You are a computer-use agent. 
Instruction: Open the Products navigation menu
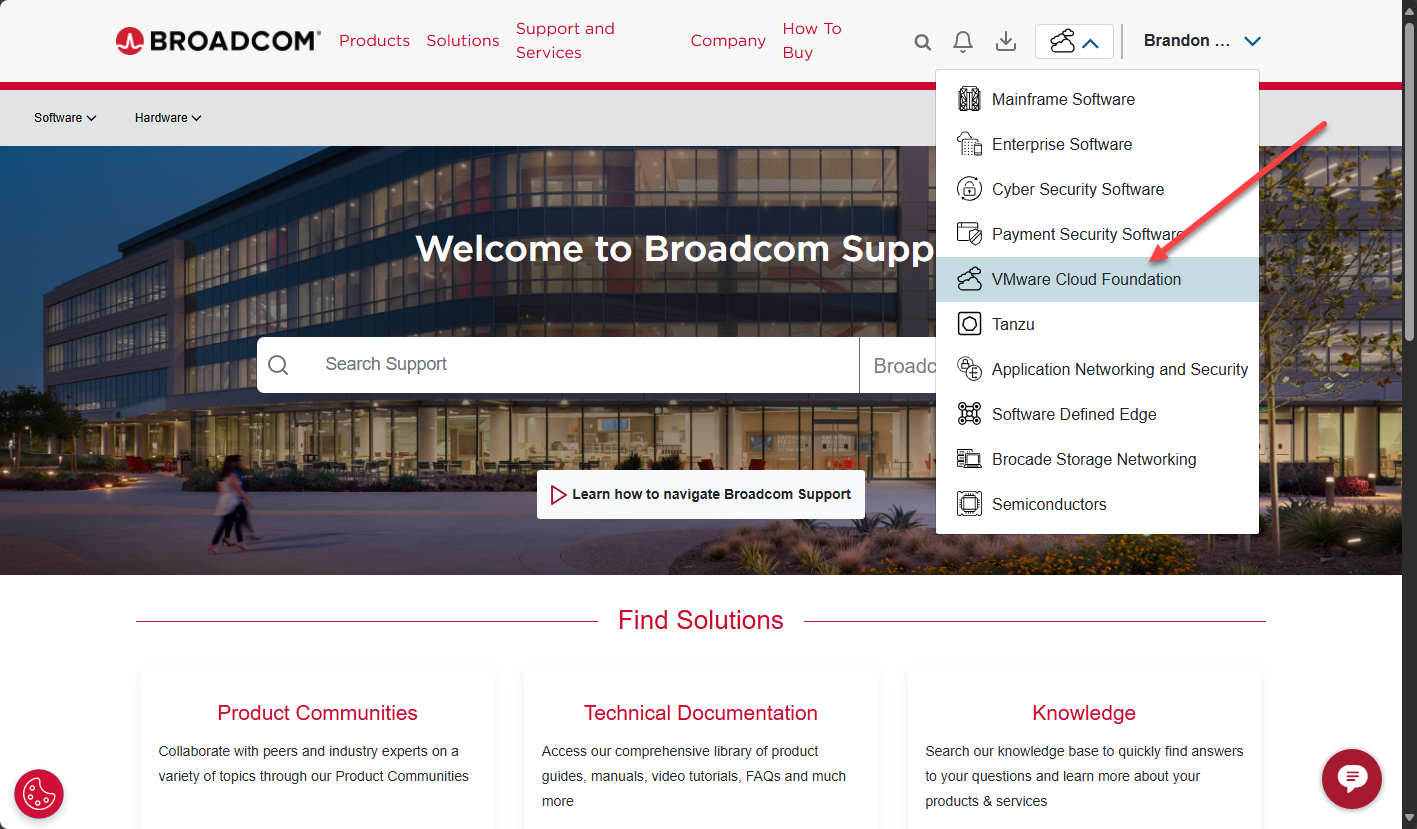click(x=374, y=41)
